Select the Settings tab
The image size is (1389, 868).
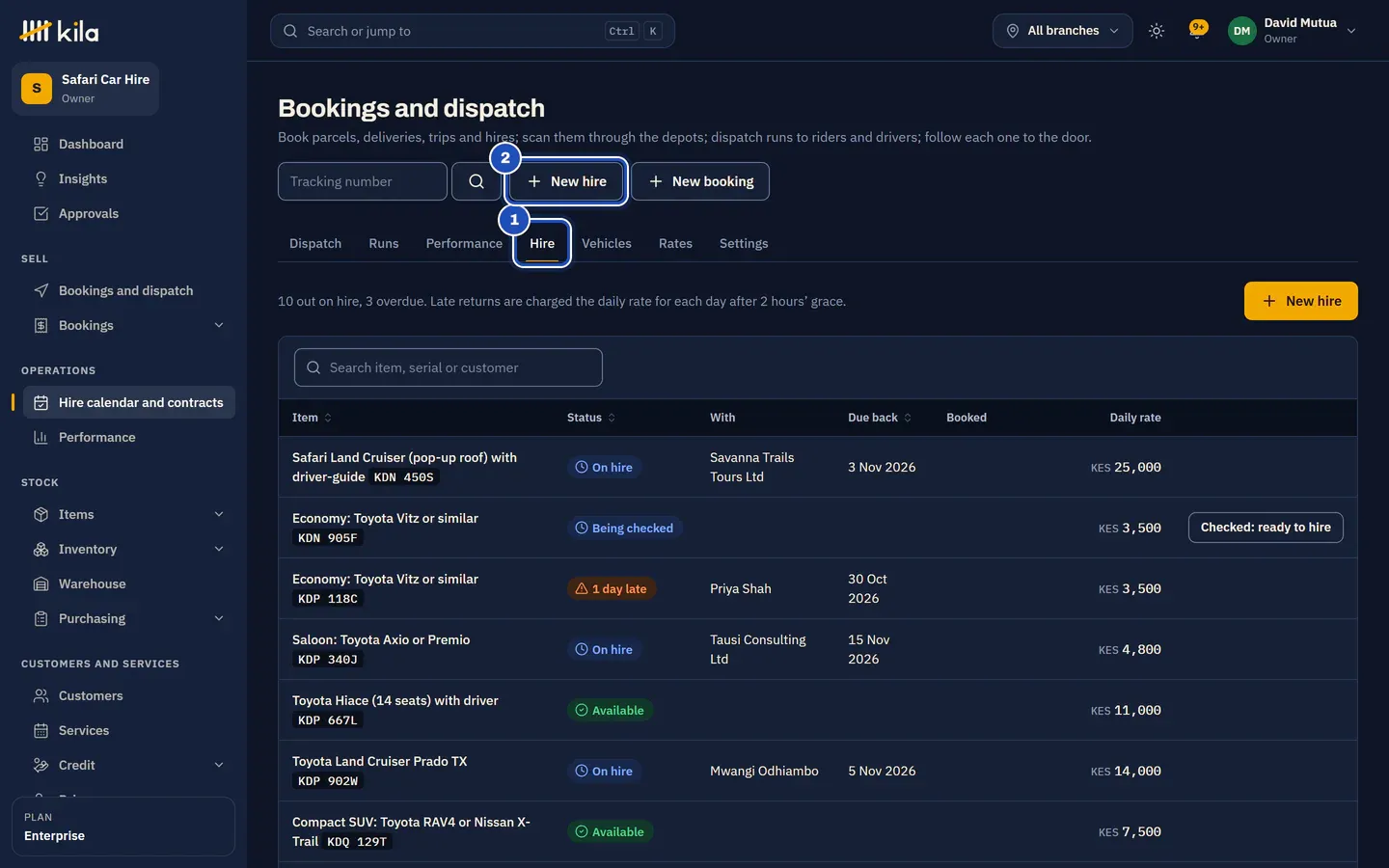coord(744,244)
